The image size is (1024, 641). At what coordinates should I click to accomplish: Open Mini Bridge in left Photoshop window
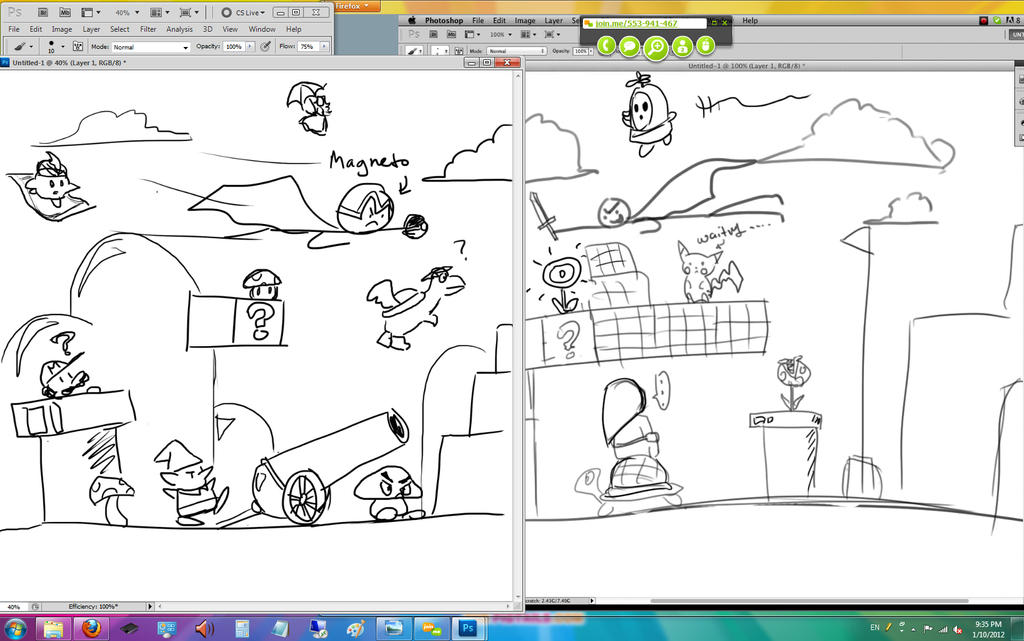[65, 12]
